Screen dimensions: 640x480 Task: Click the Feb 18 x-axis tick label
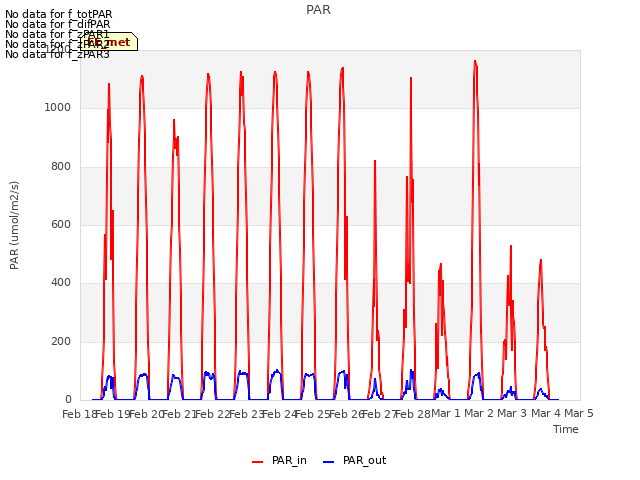pyautogui.click(x=79, y=414)
